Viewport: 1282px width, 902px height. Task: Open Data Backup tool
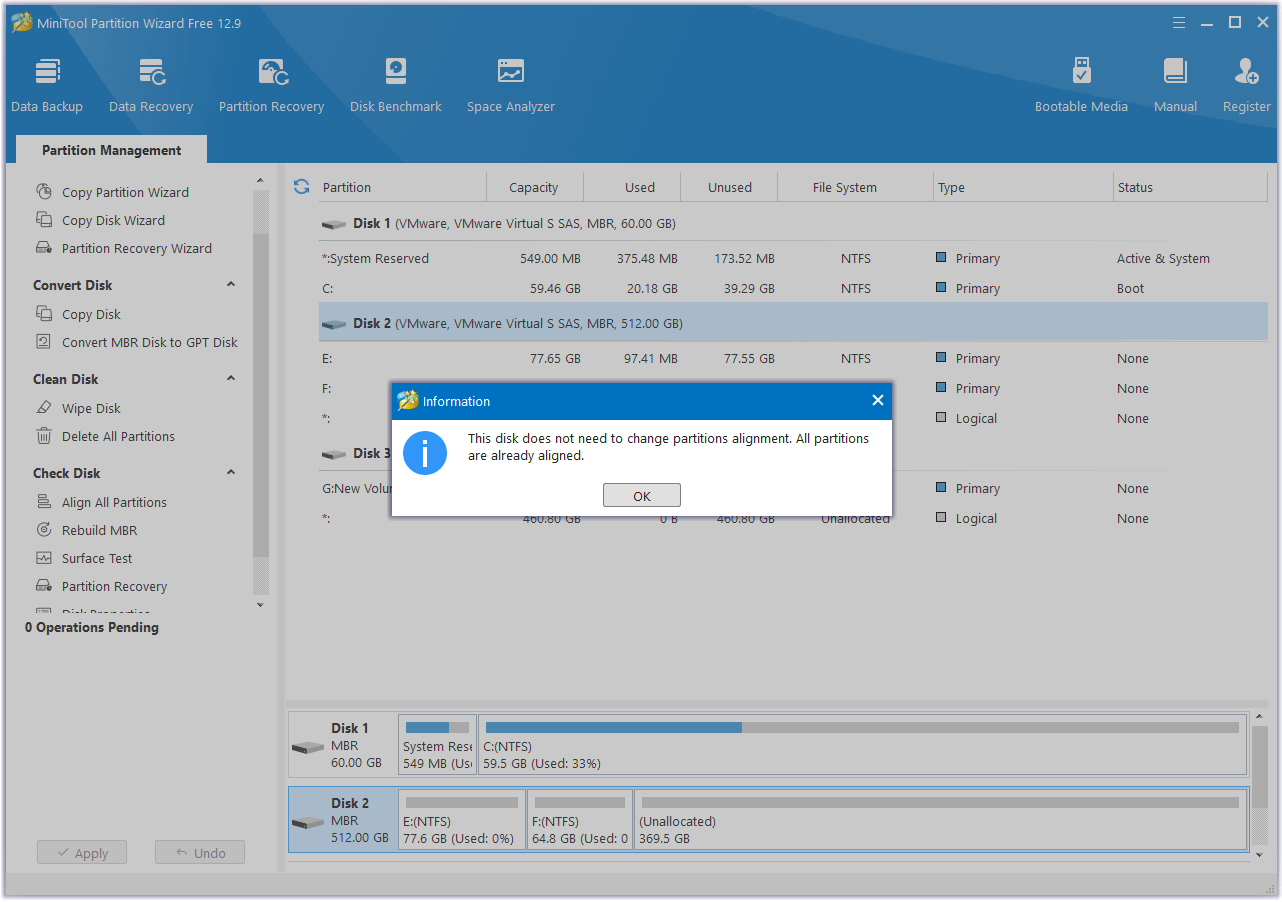pos(47,85)
